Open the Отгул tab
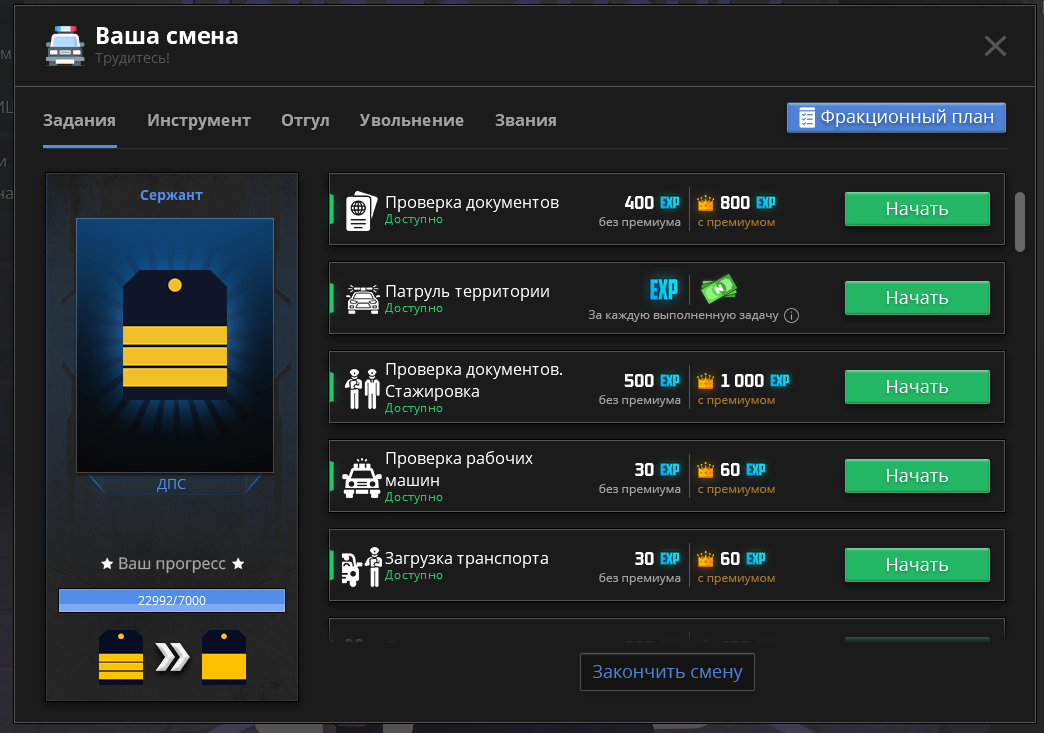 [305, 121]
